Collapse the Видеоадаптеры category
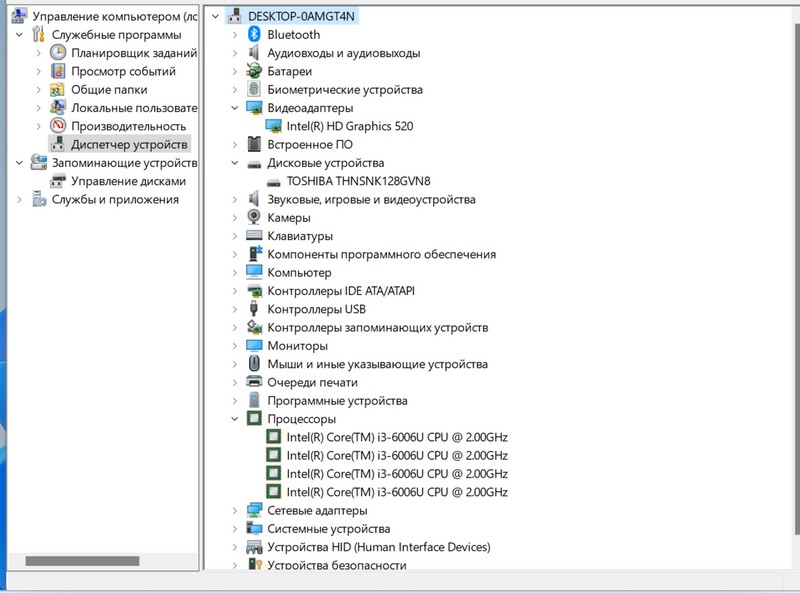 [x=235, y=108]
